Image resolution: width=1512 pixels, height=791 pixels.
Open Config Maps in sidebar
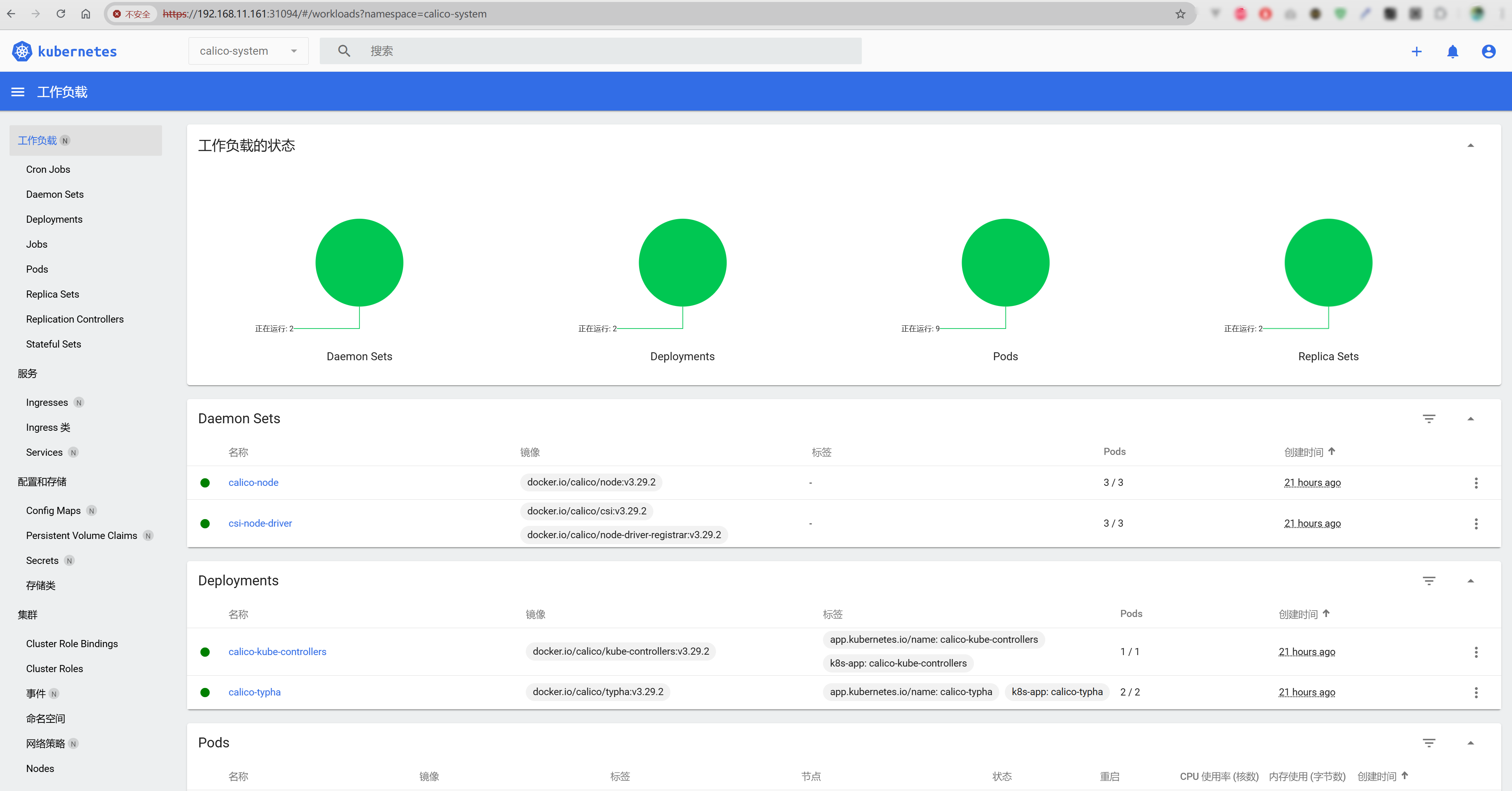pos(53,510)
